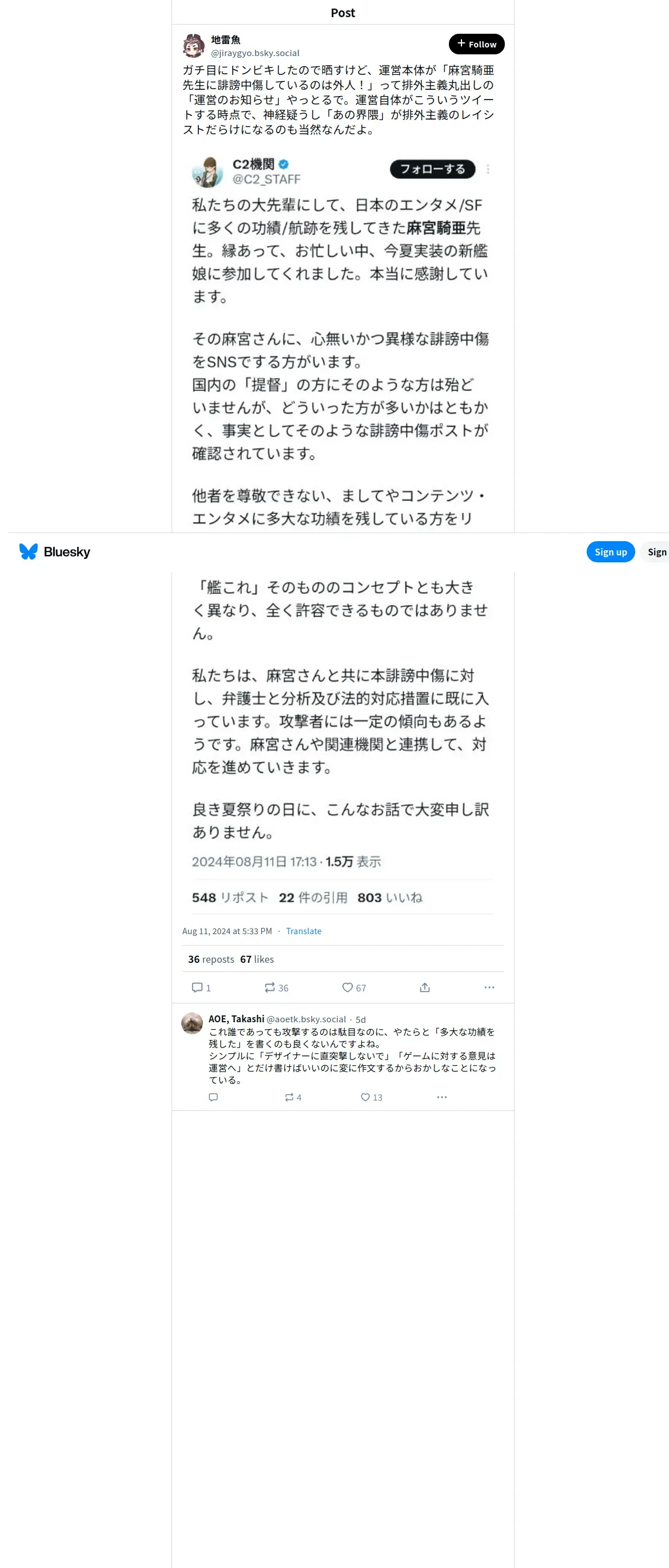The height and width of the screenshot is (1568, 669).
Task: Repost AOE, Takashi's comment
Action: pyautogui.click(x=293, y=1097)
